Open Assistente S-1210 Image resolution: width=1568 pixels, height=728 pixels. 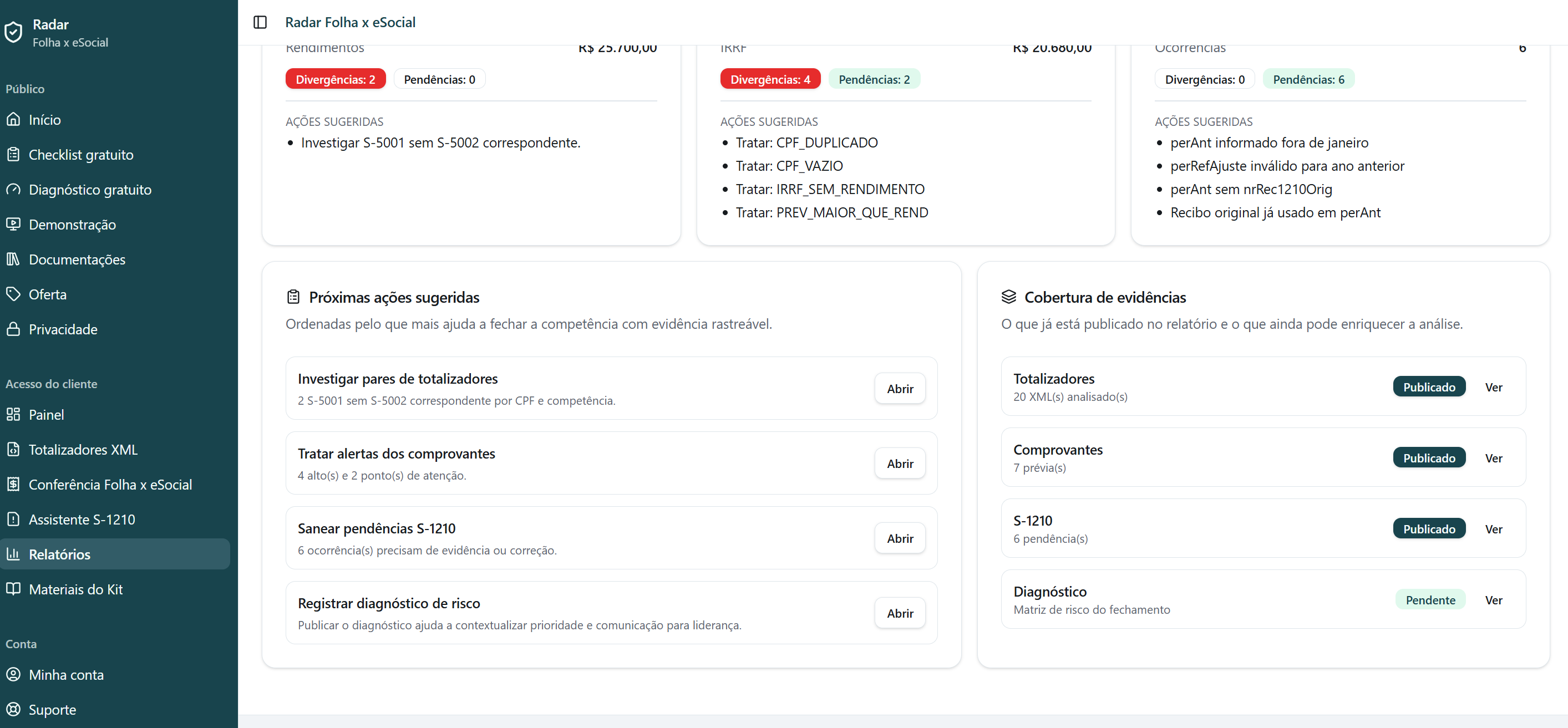pyautogui.click(x=115, y=519)
